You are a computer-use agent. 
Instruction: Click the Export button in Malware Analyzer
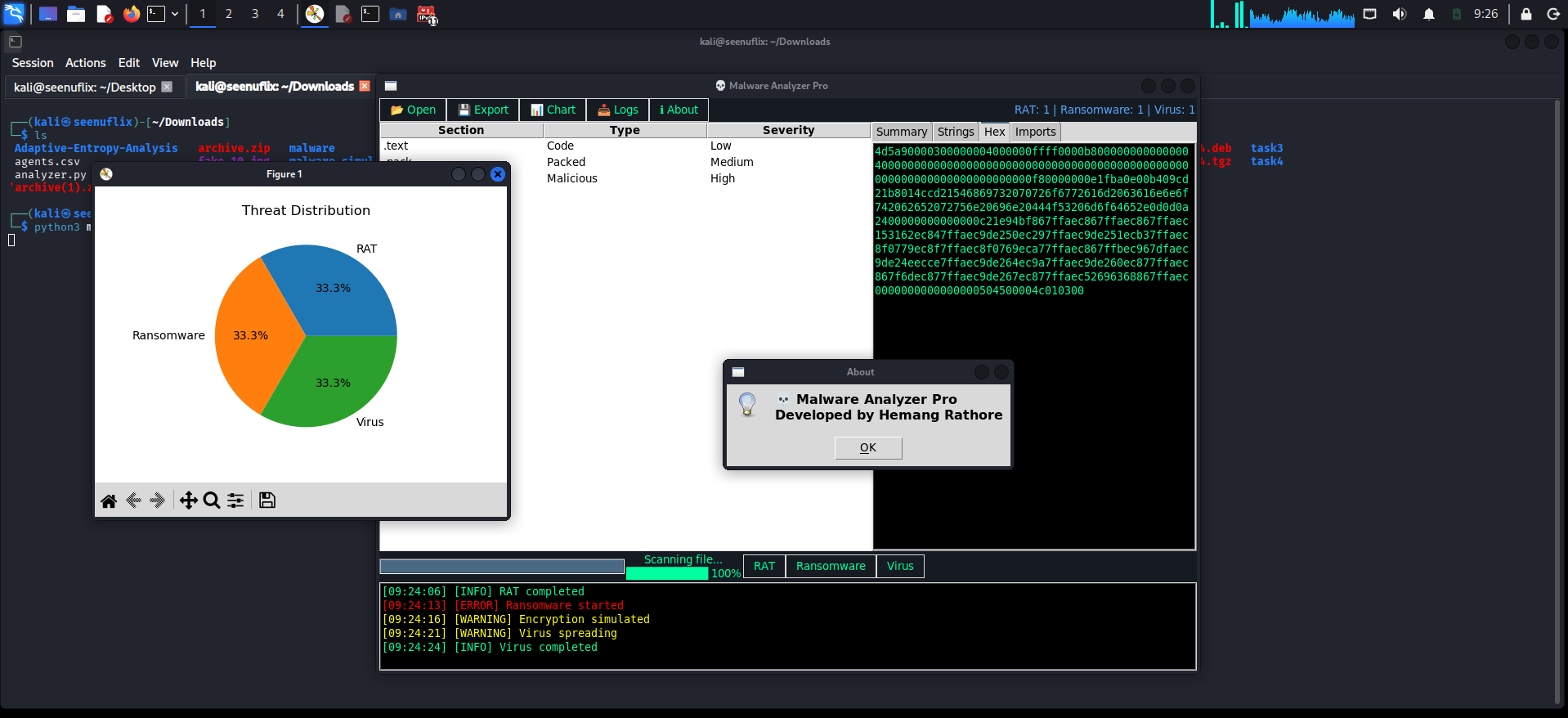click(x=483, y=110)
